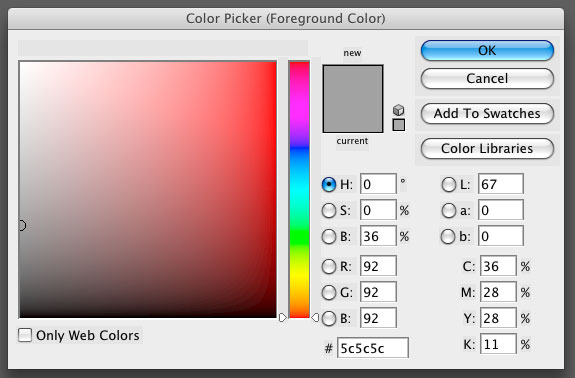Click the vertical hue spectrum slider

tap(299, 190)
